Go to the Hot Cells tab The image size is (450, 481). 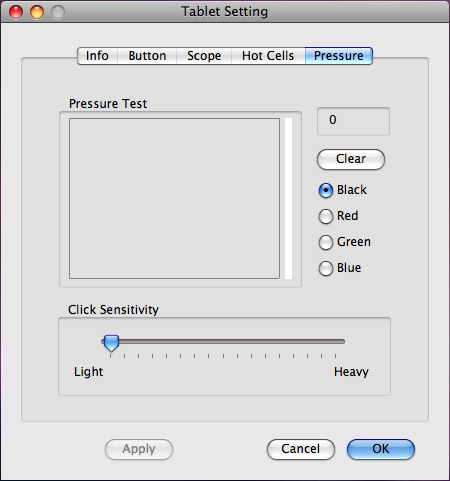pos(268,56)
